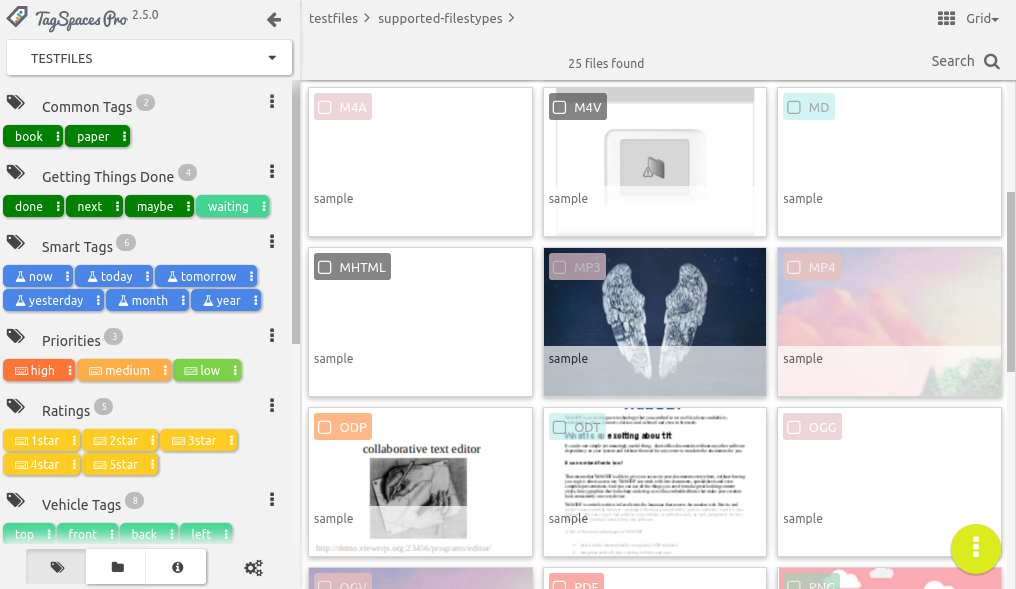The width and height of the screenshot is (1016, 589).
Task: Select the M4V file checkbox
Action: point(560,108)
